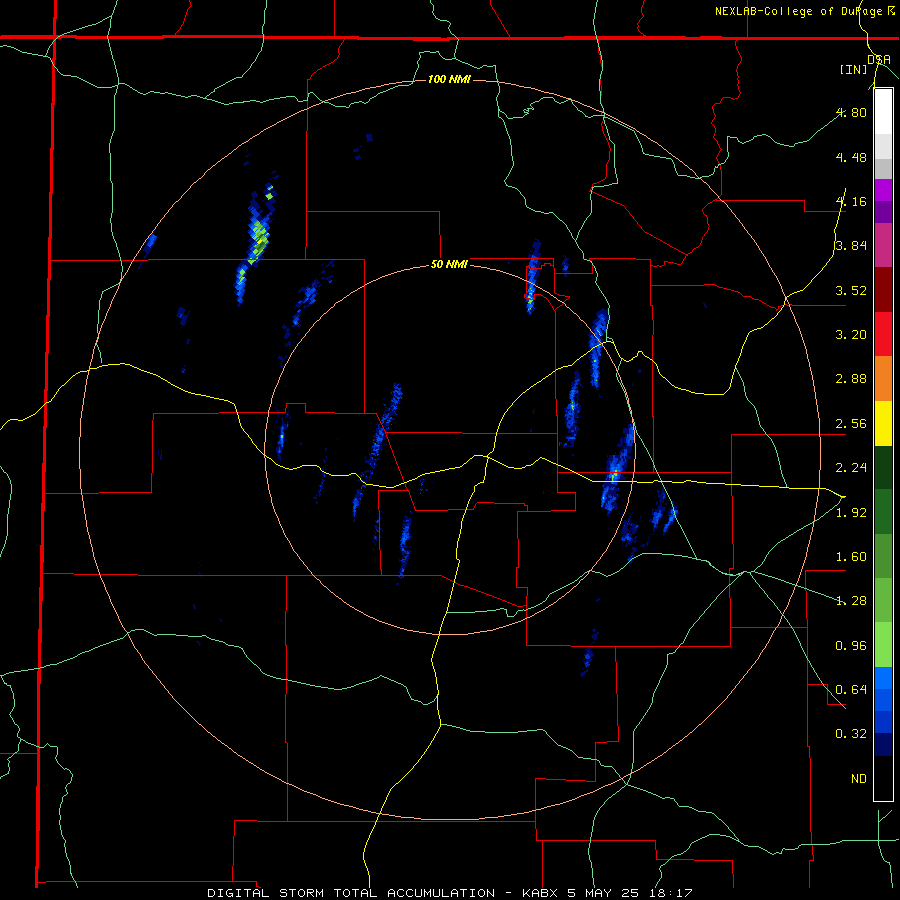Click the 3.20 legend value

click(x=851, y=334)
